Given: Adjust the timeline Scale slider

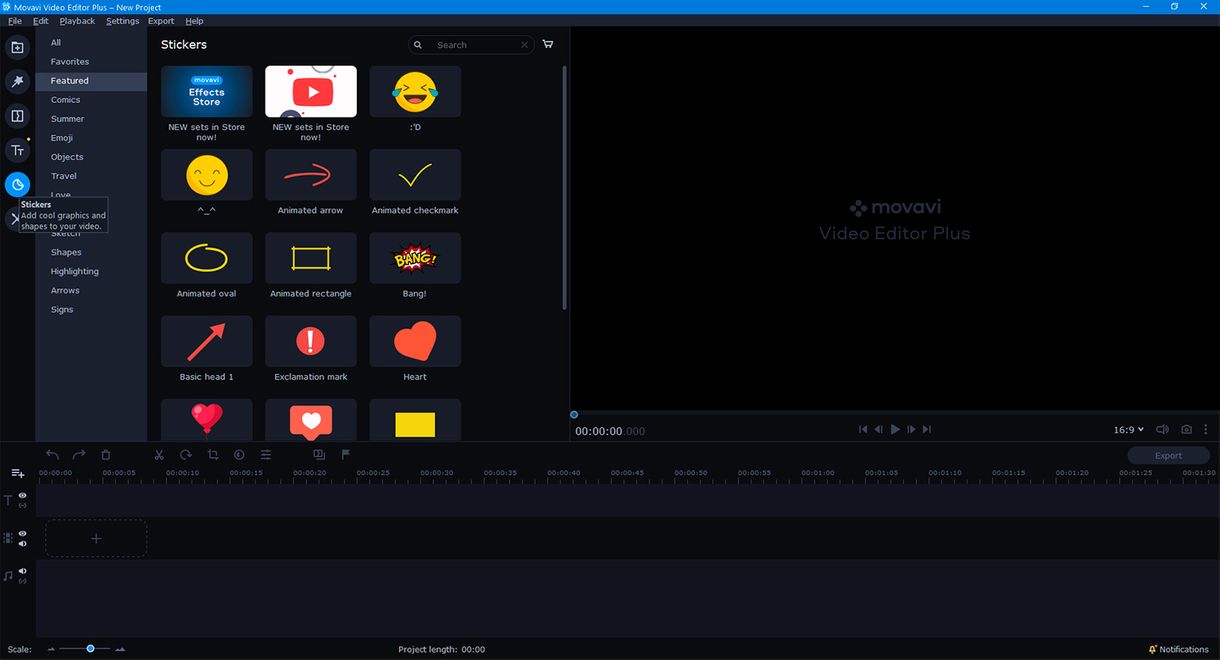Looking at the screenshot, I should 90,648.
